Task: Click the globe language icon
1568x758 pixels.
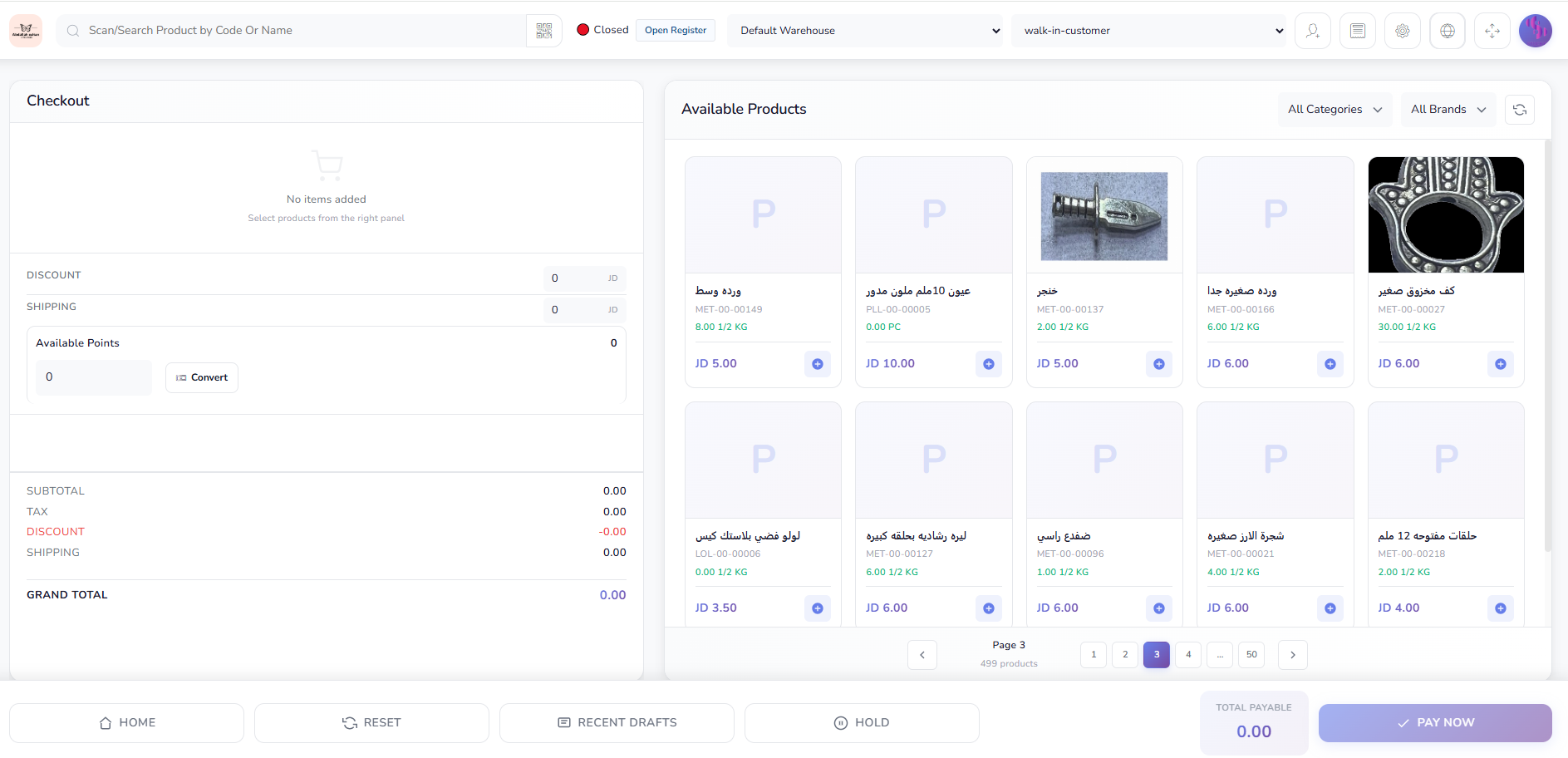Action: (1448, 31)
